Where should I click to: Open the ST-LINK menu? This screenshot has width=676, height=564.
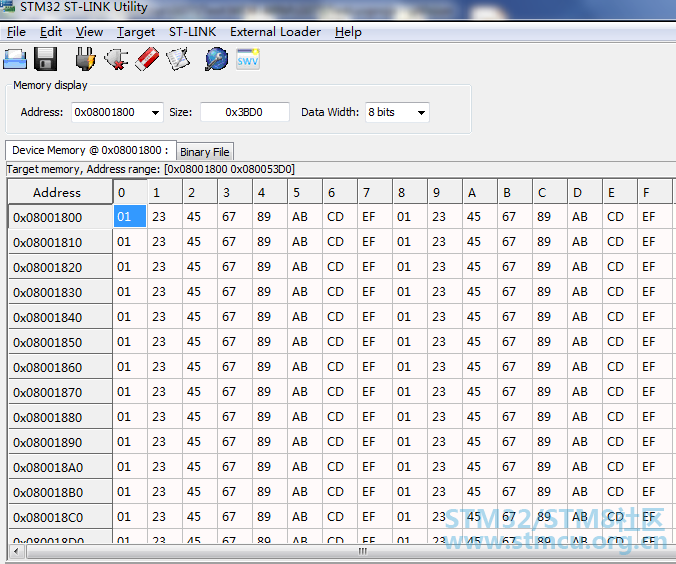[x=192, y=32]
